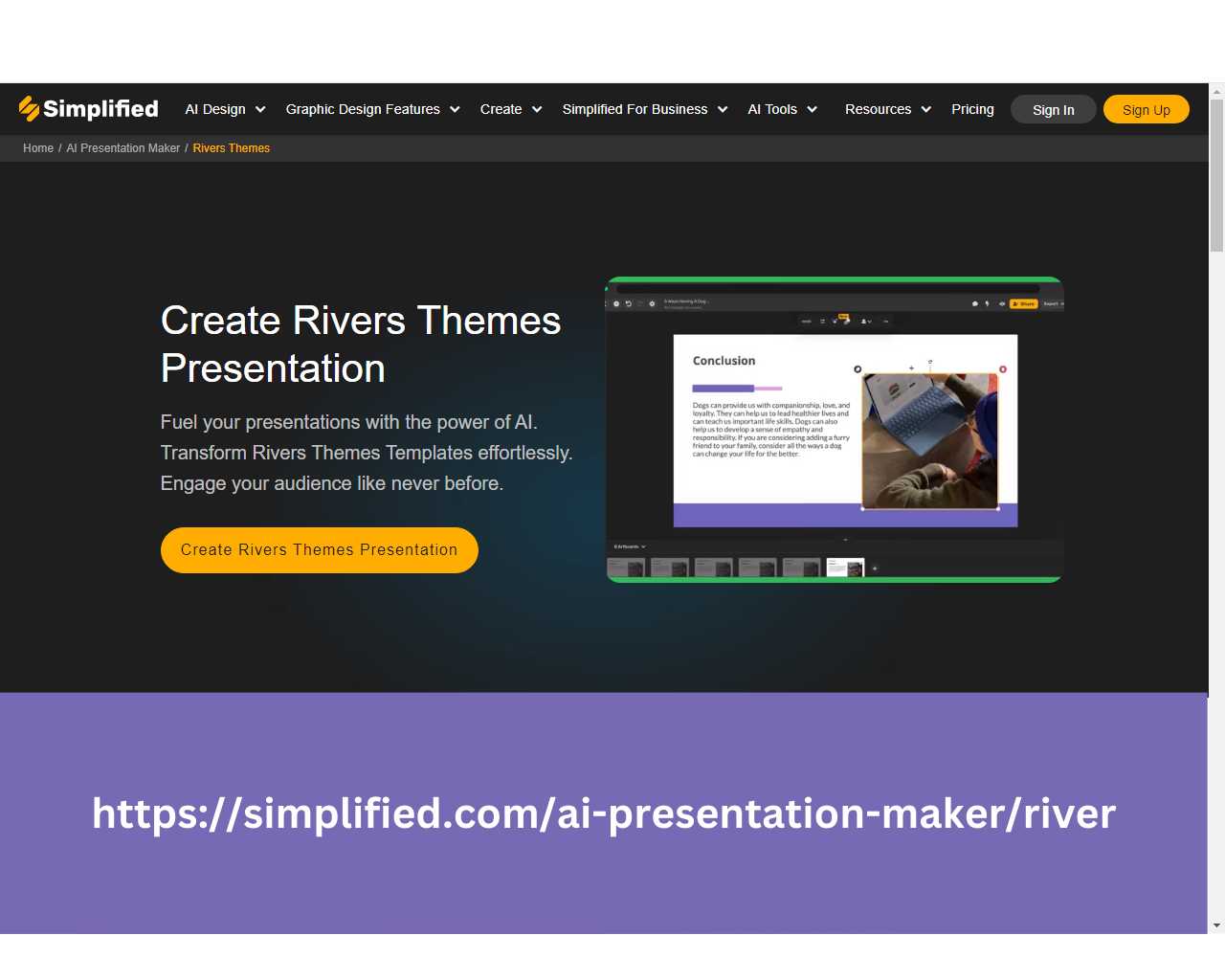Click the yellow Share button in preview

[1023, 303]
